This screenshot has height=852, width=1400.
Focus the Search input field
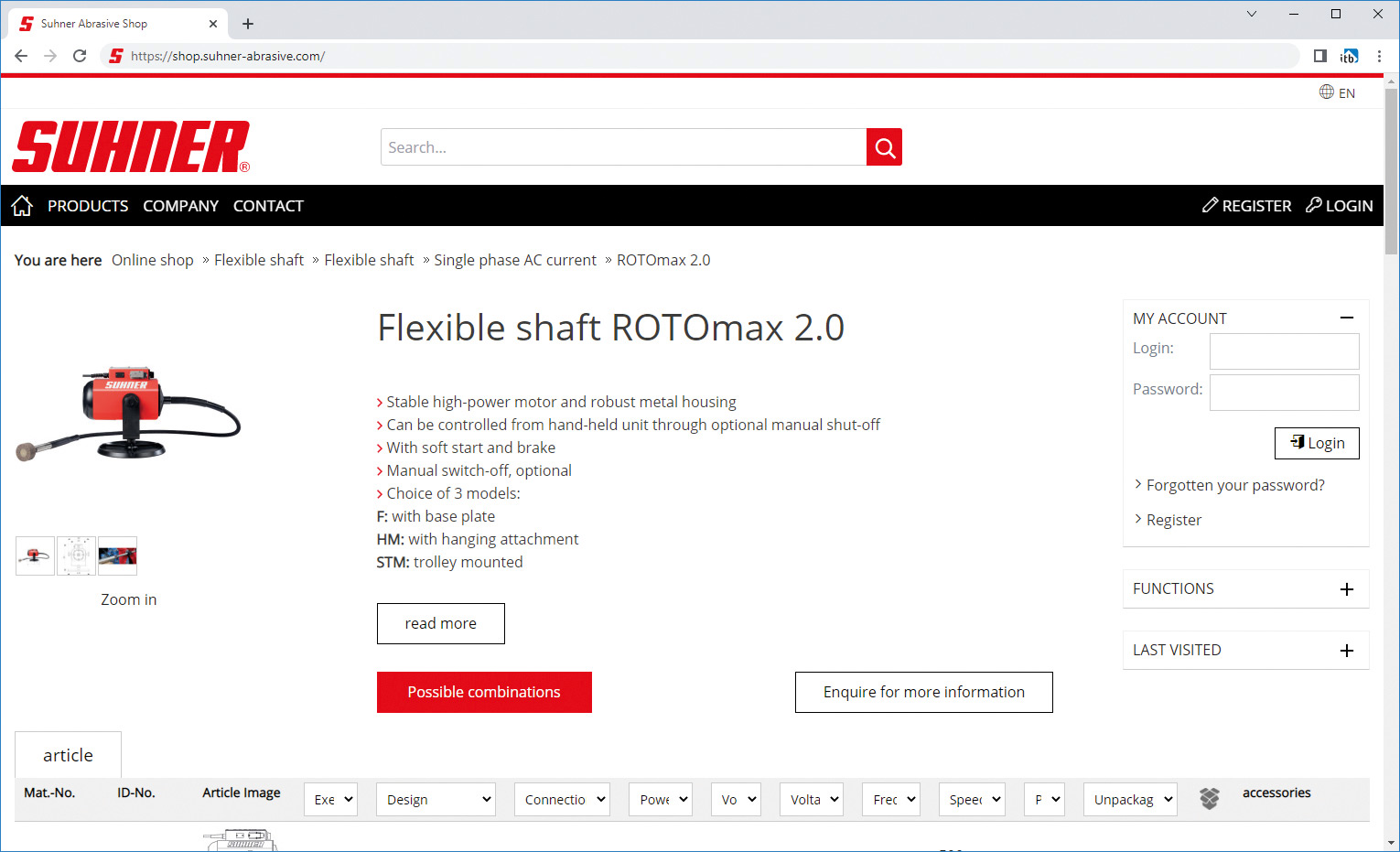pos(623,147)
